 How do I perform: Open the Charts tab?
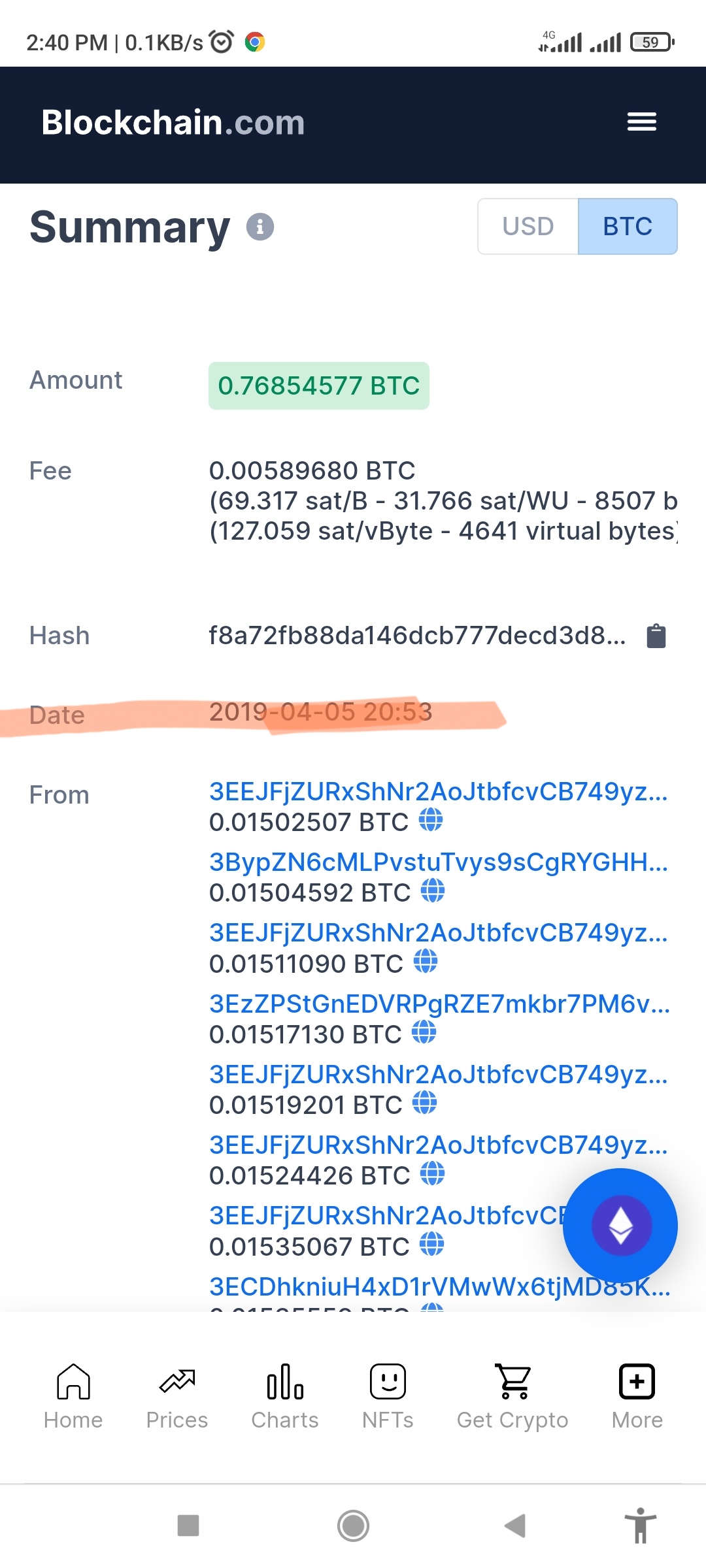coord(285,1397)
